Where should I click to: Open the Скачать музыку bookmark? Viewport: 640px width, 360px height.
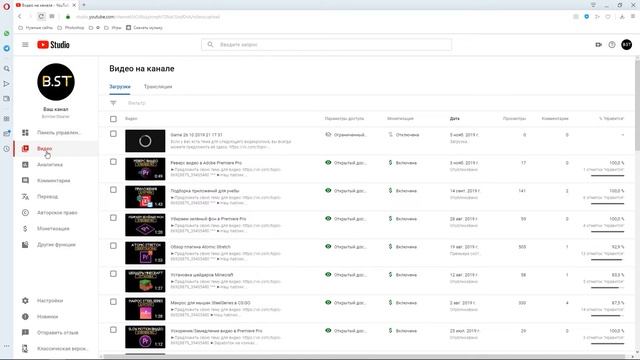coord(144,28)
